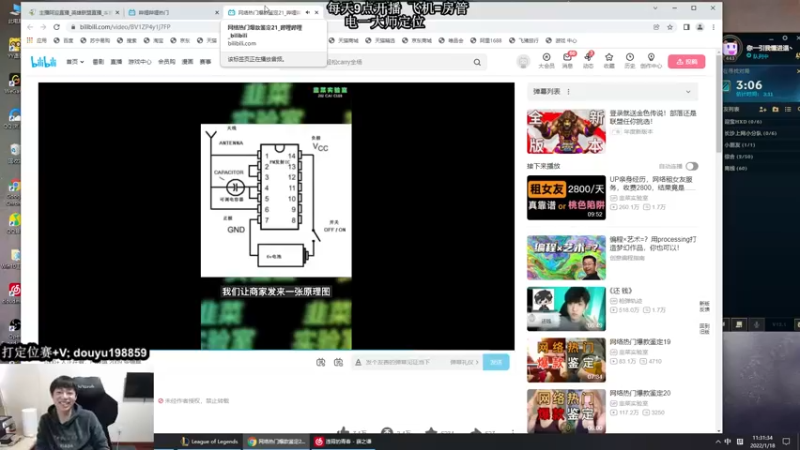Click the video player area
This screenshot has width=800, height=450.
pyautogui.click(x=276, y=216)
